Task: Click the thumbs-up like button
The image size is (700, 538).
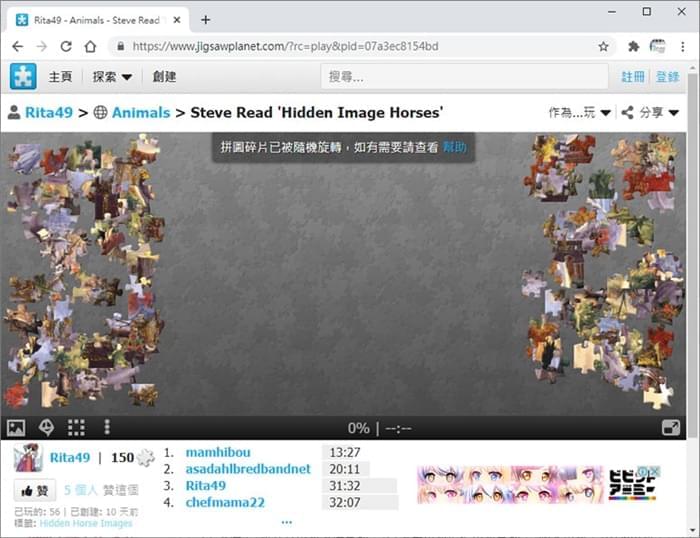Action: coord(34,491)
